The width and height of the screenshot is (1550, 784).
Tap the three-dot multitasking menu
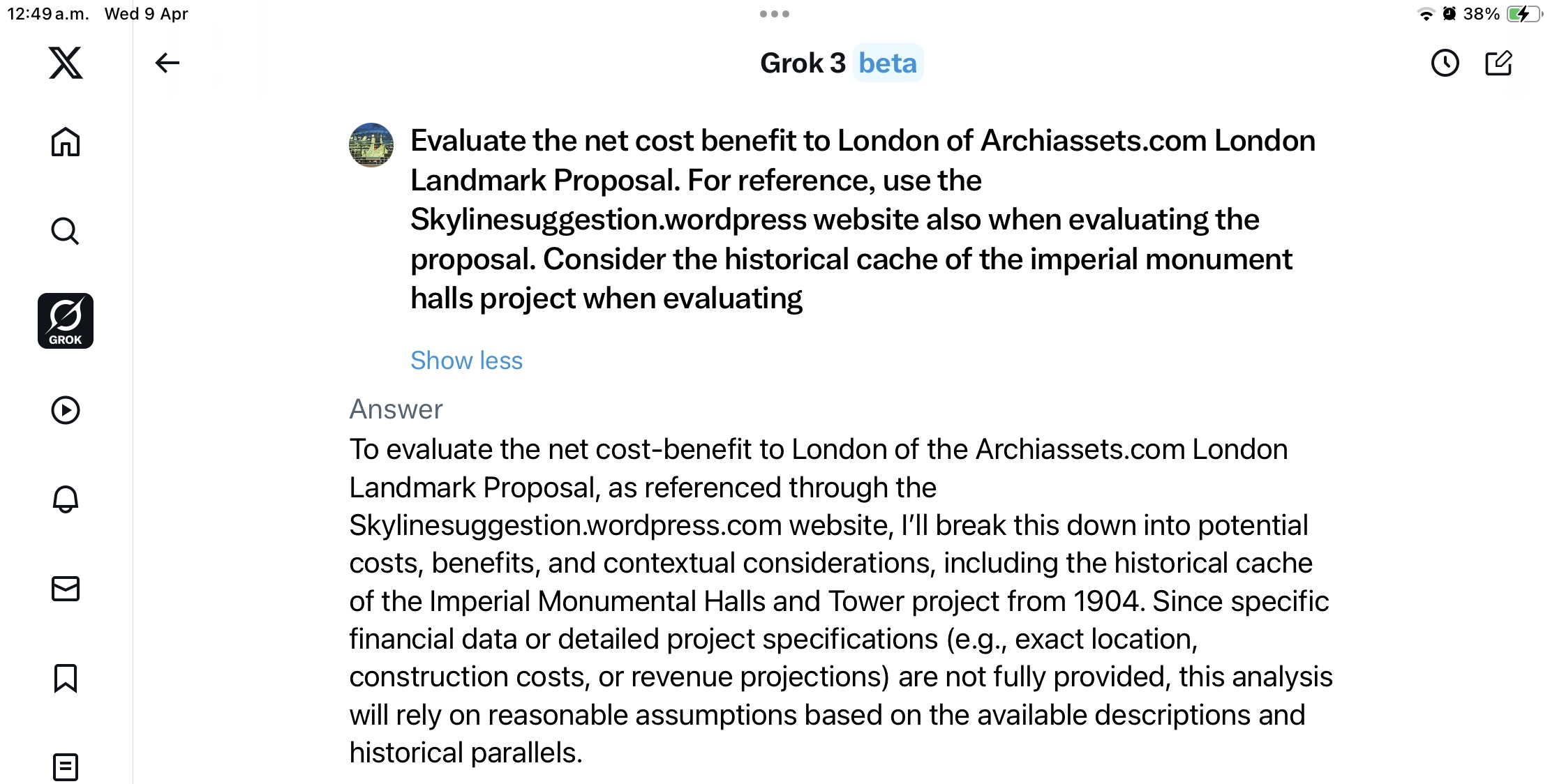[x=775, y=14]
